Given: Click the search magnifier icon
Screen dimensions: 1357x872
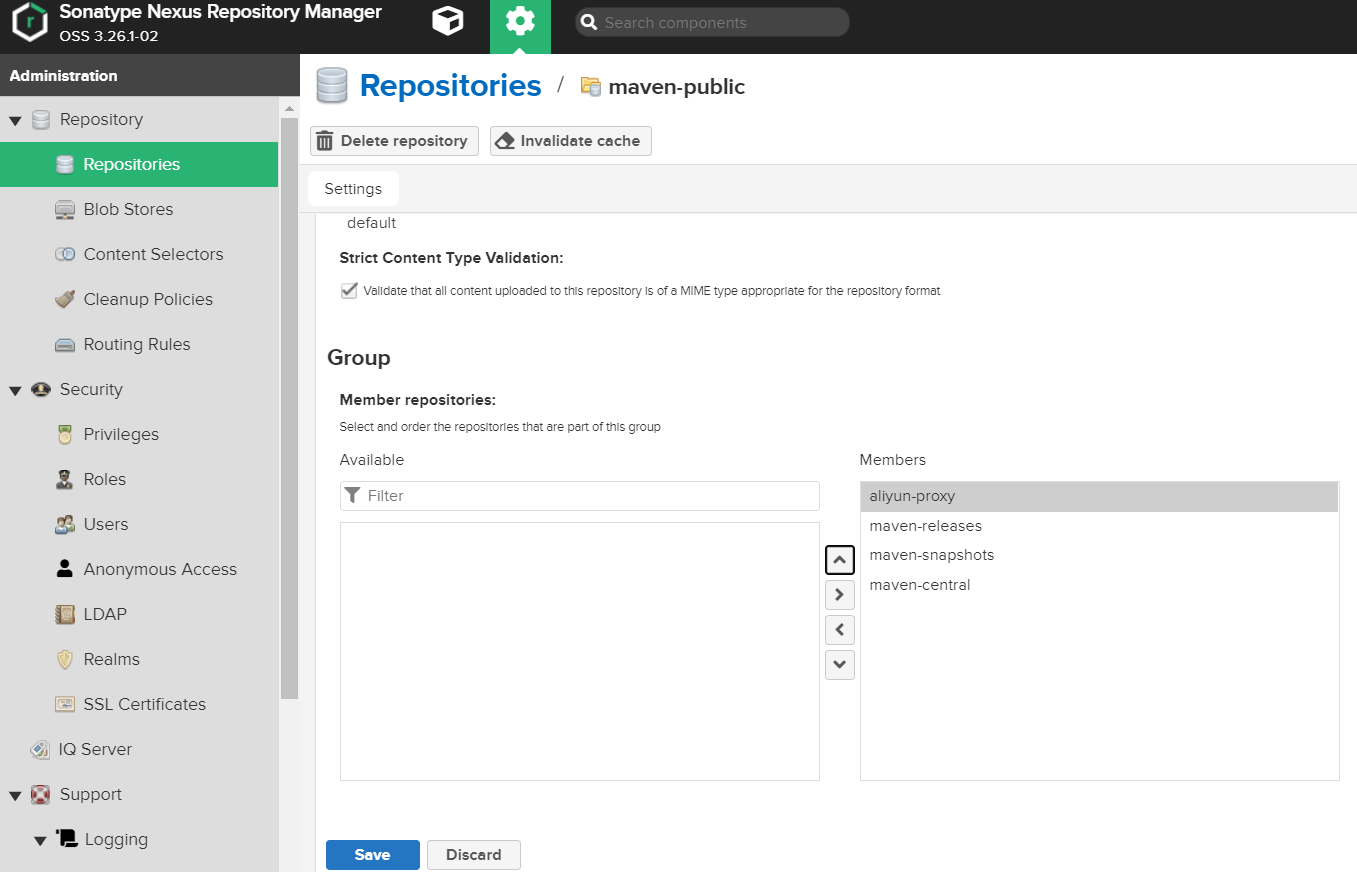Looking at the screenshot, I should coord(590,22).
